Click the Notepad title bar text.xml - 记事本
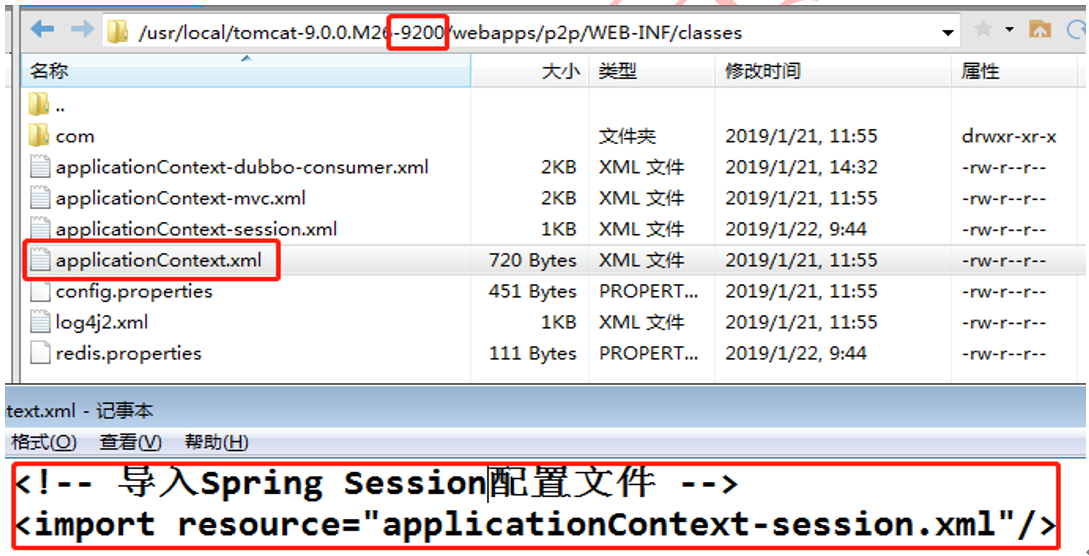The image size is (1089, 556). [78, 412]
